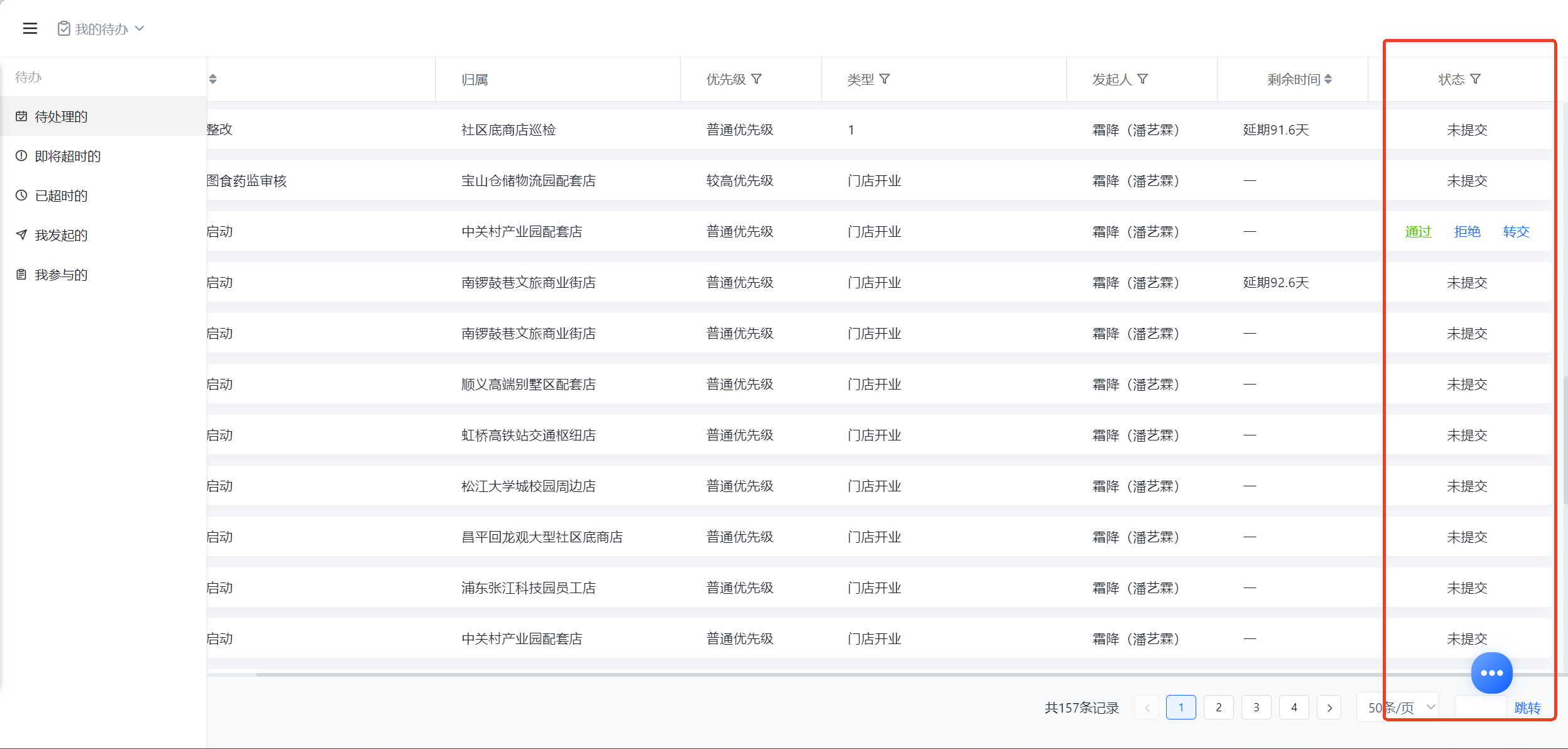
Task: Click 转交 on the 中关村产业园配套店 row
Action: pos(1516,232)
